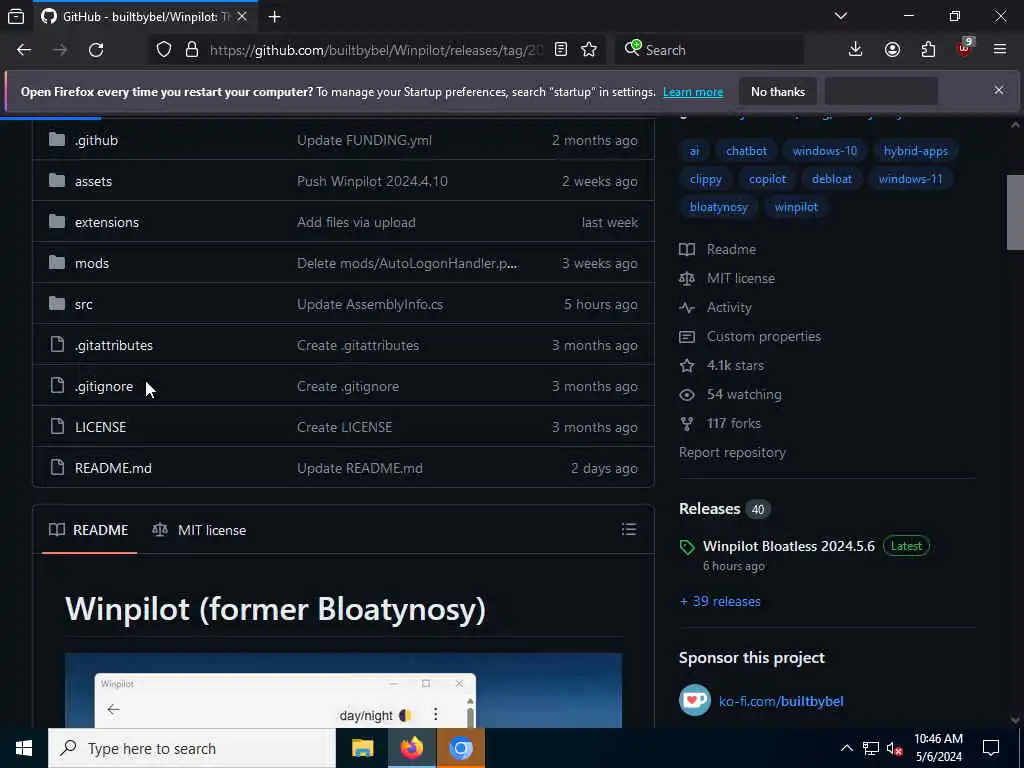Open commit 'Update FUNDING.yml'
1024x768 pixels.
coord(364,140)
